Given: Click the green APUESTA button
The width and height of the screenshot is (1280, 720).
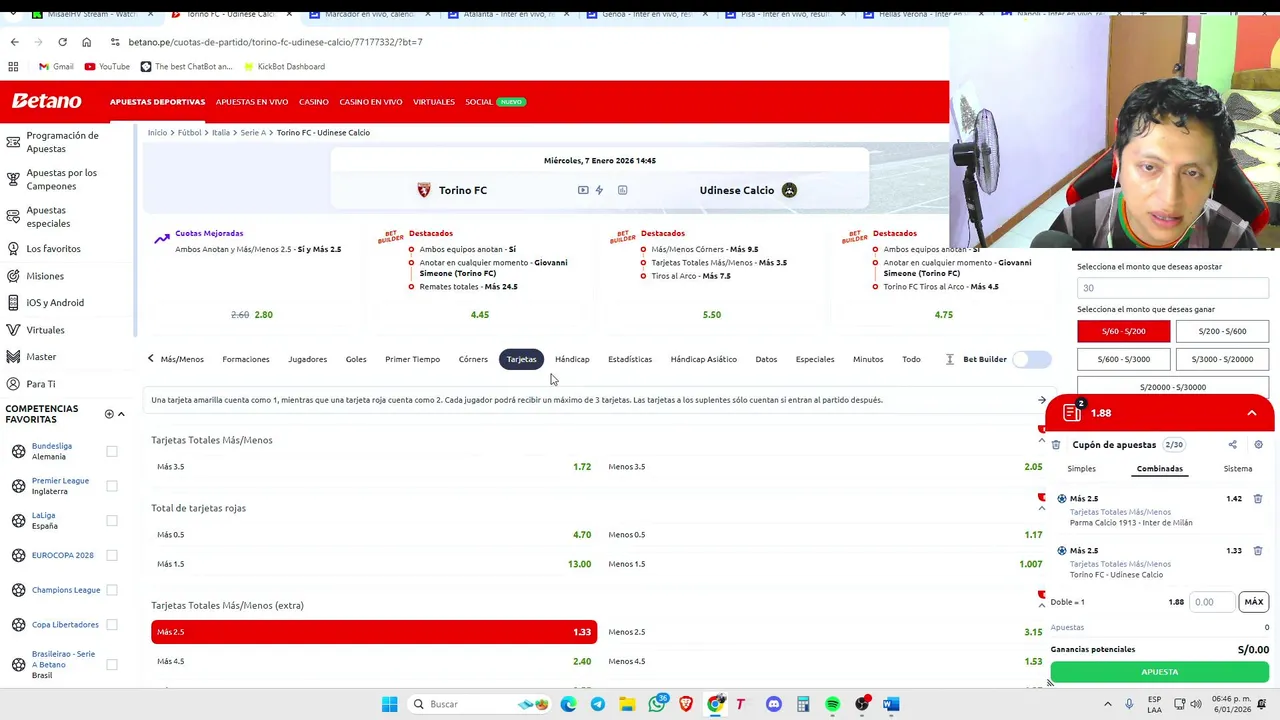Looking at the screenshot, I should point(1159,672).
